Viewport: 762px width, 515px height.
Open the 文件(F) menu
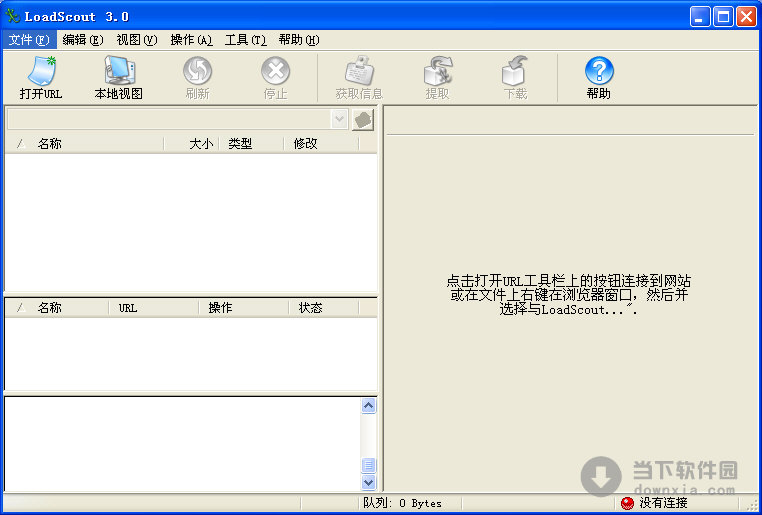29,40
